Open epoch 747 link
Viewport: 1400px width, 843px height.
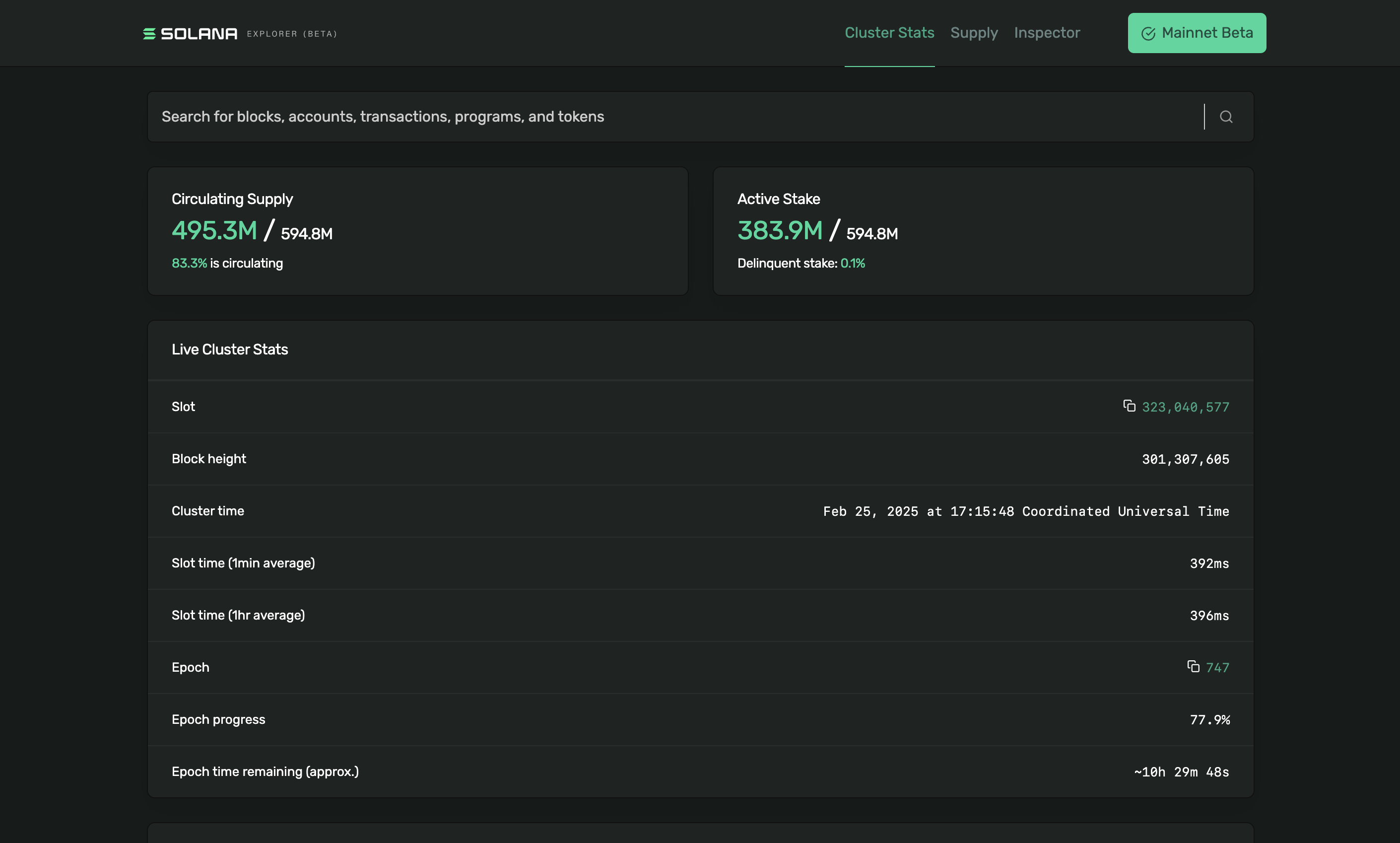click(x=1217, y=668)
